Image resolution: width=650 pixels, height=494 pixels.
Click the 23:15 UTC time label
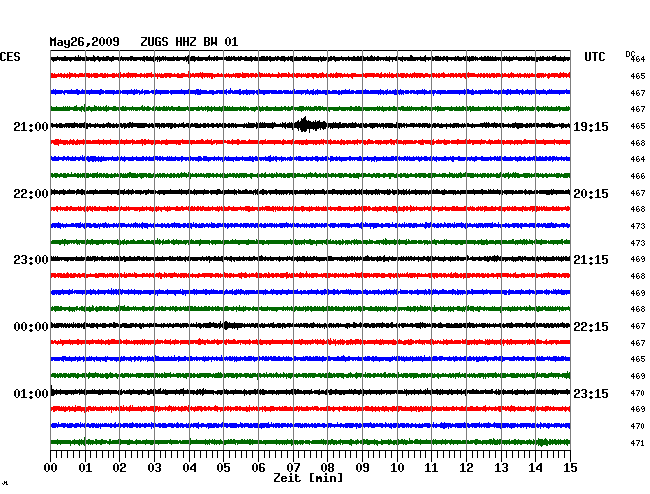[x=591, y=393]
